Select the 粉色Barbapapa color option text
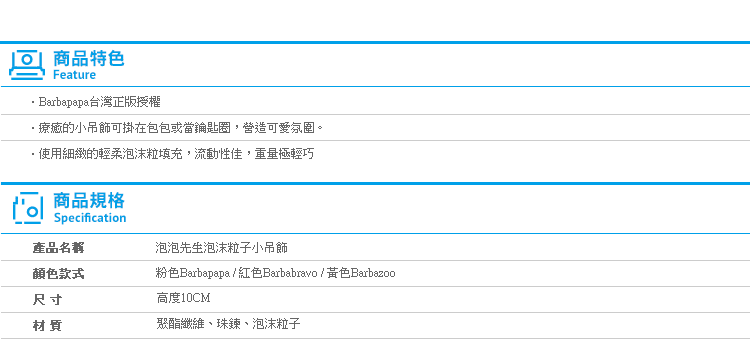 pos(192,274)
